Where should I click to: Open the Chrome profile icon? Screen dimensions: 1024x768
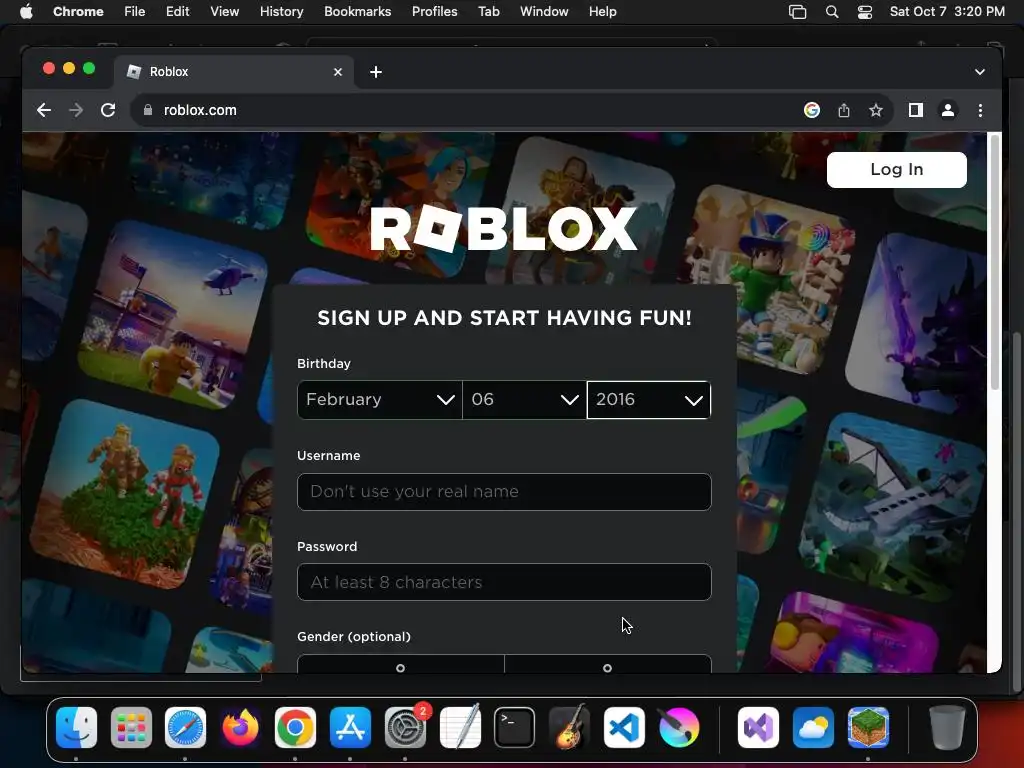coord(948,110)
